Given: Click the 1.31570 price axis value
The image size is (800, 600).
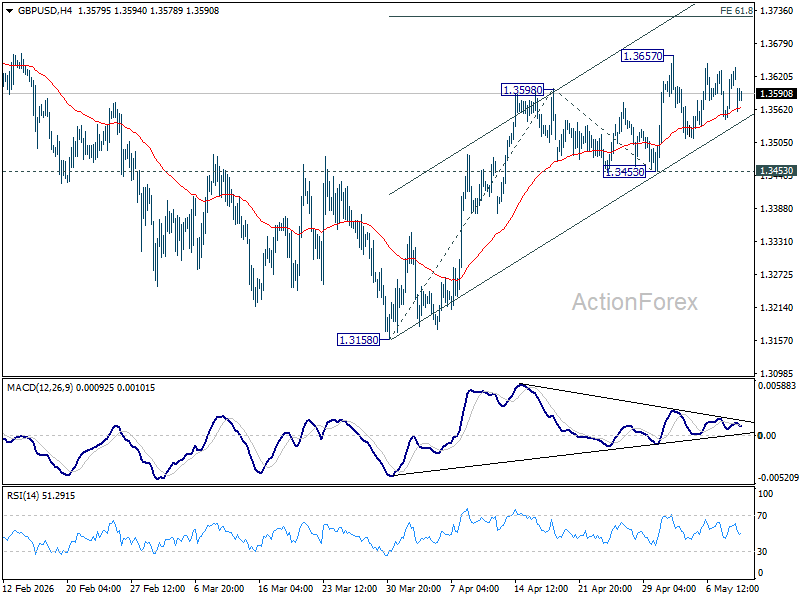Looking at the screenshot, I should pos(777,341).
